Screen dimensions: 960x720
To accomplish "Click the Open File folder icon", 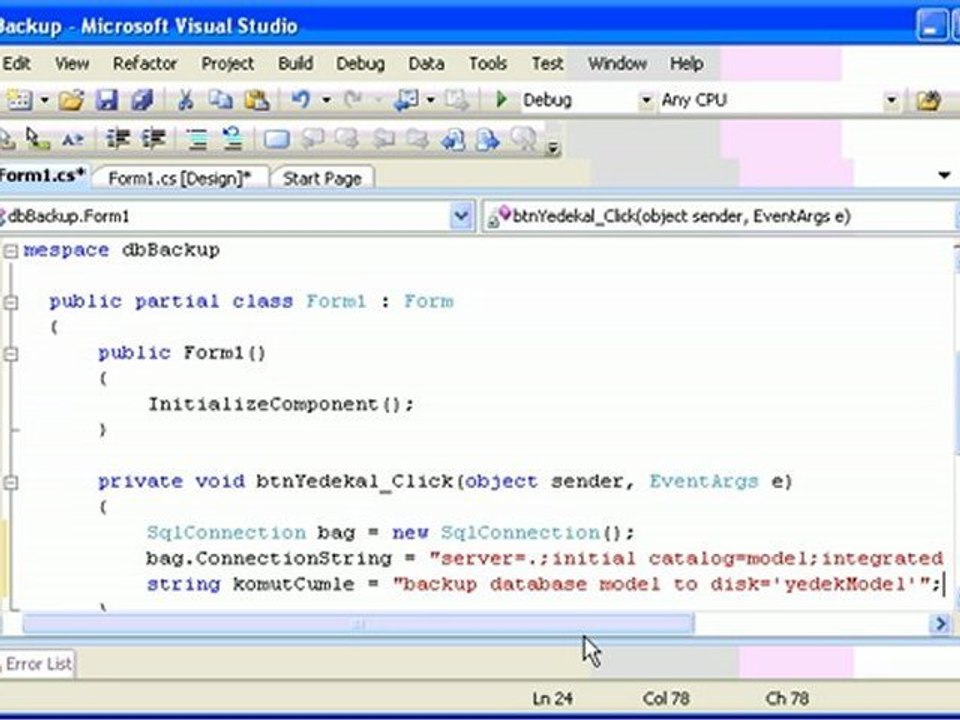I will [x=71, y=100].
